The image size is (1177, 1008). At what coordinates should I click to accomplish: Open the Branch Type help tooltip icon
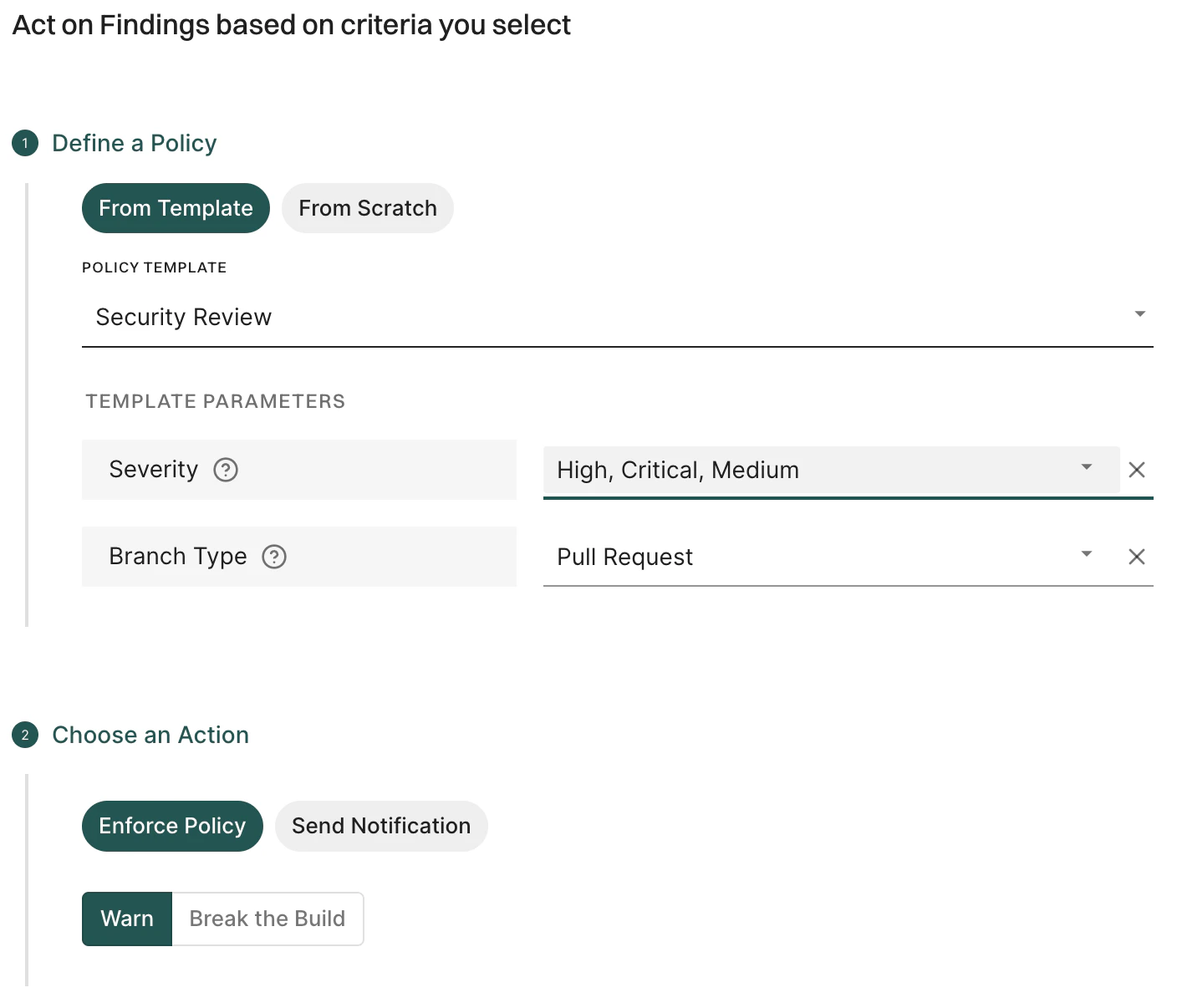tap(274, 556)
